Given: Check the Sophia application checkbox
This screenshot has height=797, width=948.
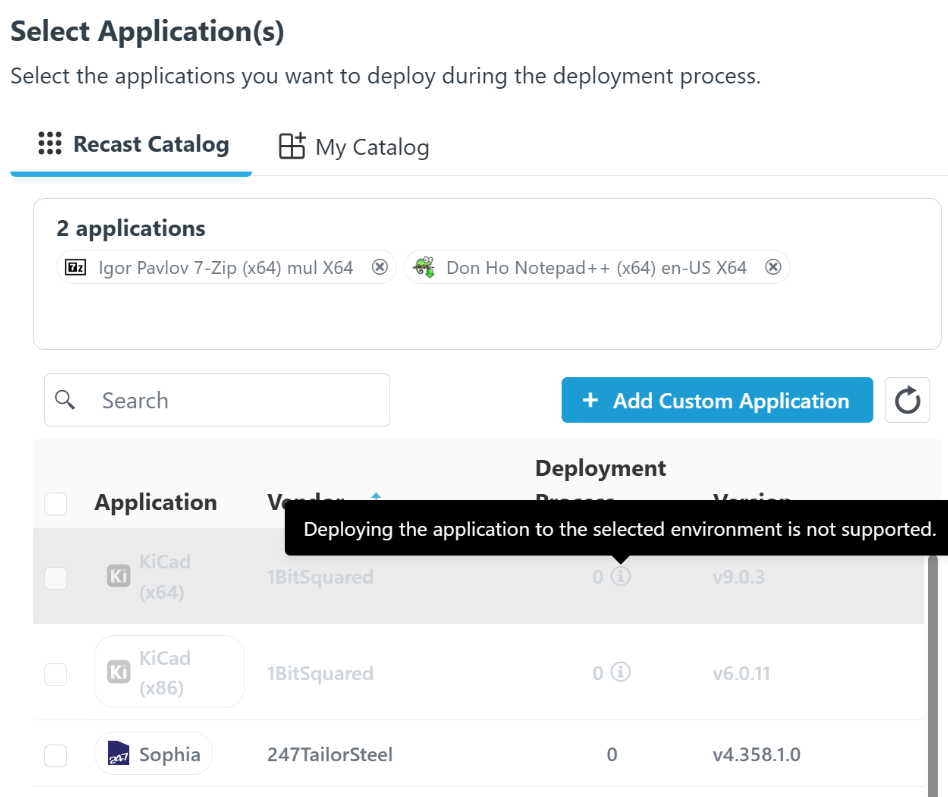Looking at the screenshot, I should pos(56,755).
